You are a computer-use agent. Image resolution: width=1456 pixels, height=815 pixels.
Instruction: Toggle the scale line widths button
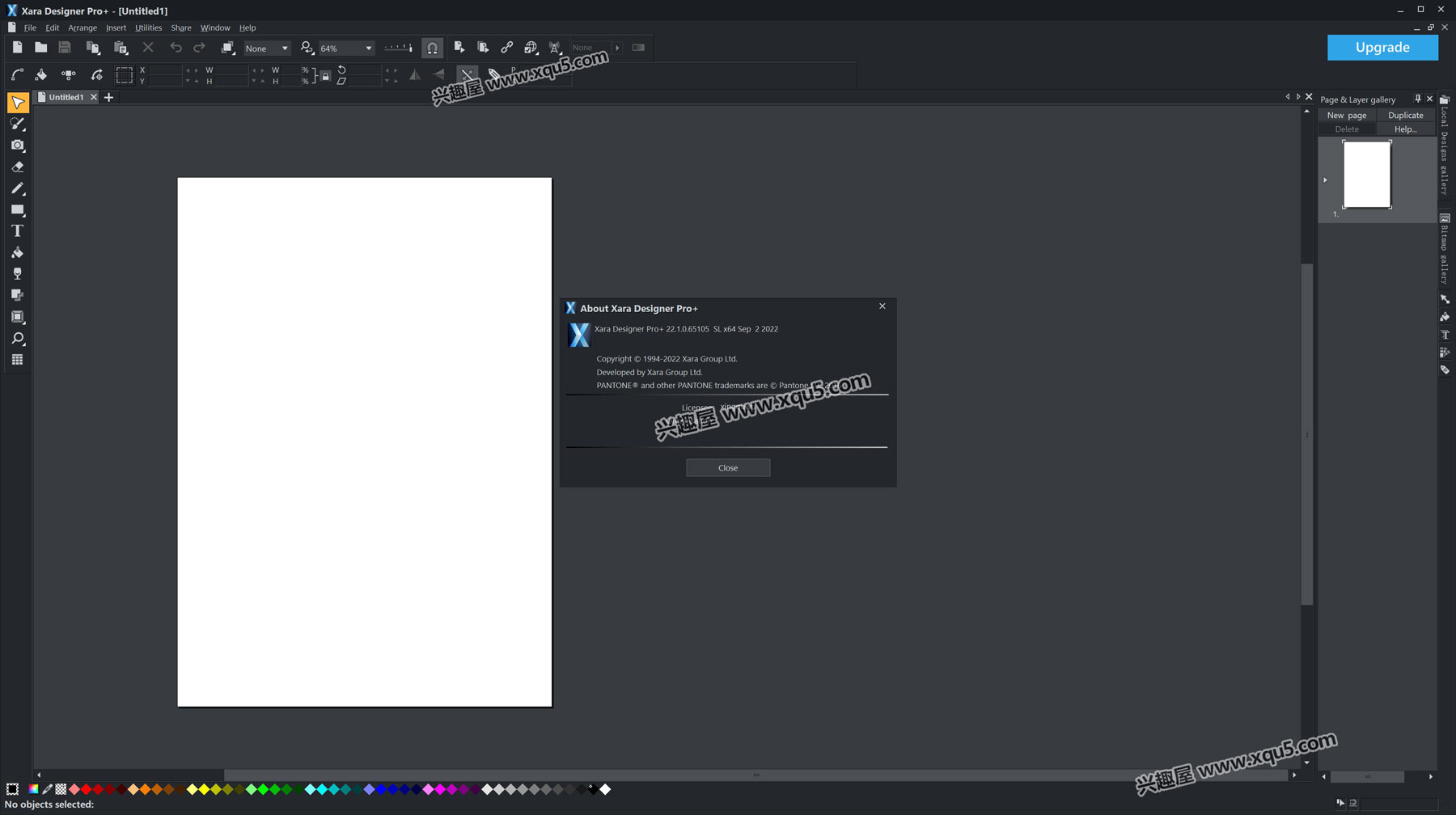(468, 74)
